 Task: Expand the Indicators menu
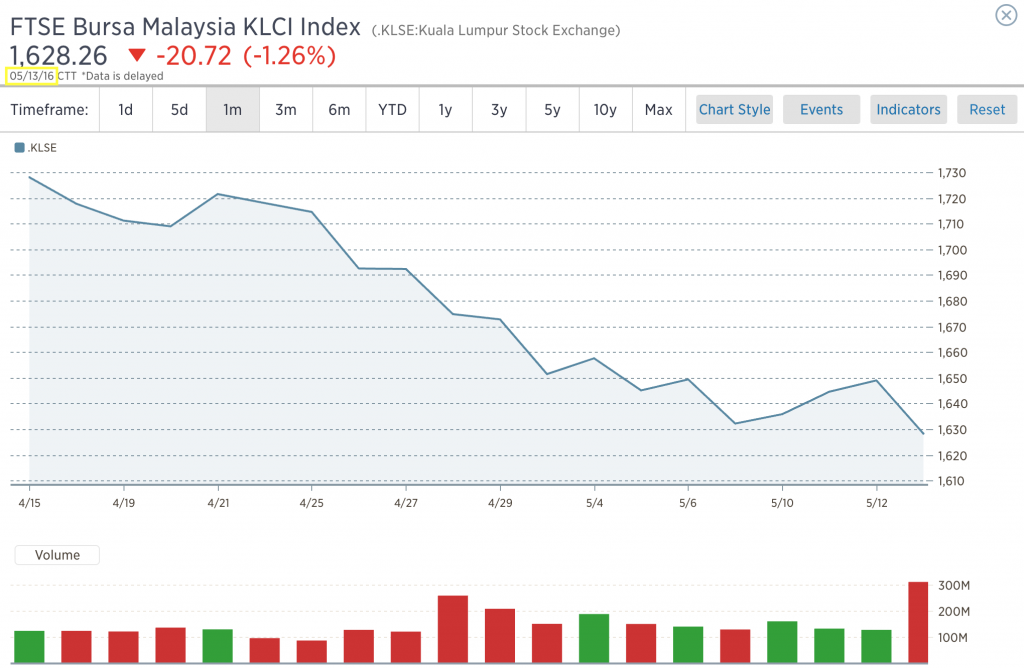point(908,110)
